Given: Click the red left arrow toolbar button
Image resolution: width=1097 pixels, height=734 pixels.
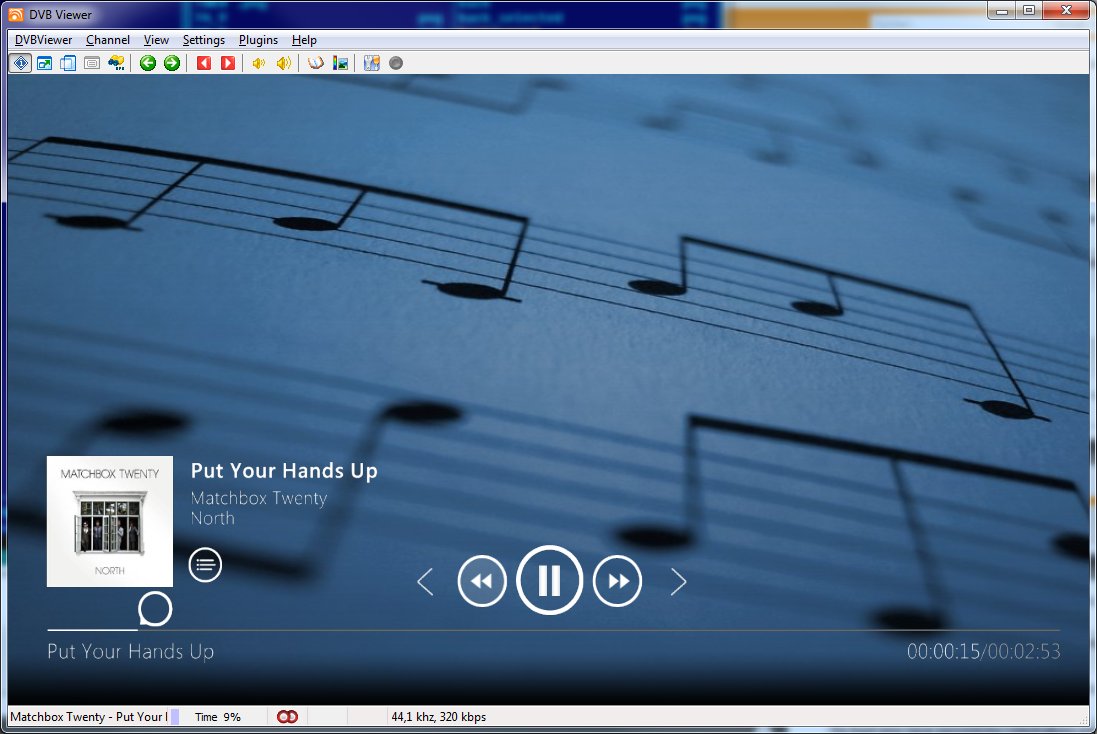Looking at the screenshot, I should click(x=204, y=64).
